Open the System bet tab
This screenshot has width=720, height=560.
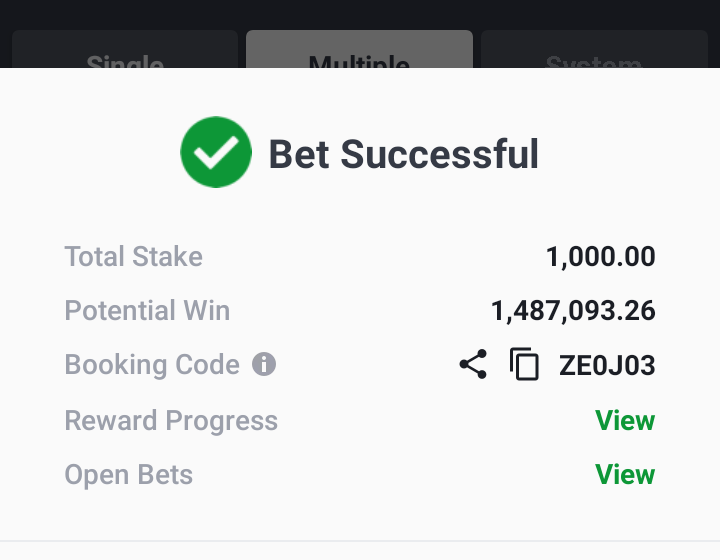(594, 49)
